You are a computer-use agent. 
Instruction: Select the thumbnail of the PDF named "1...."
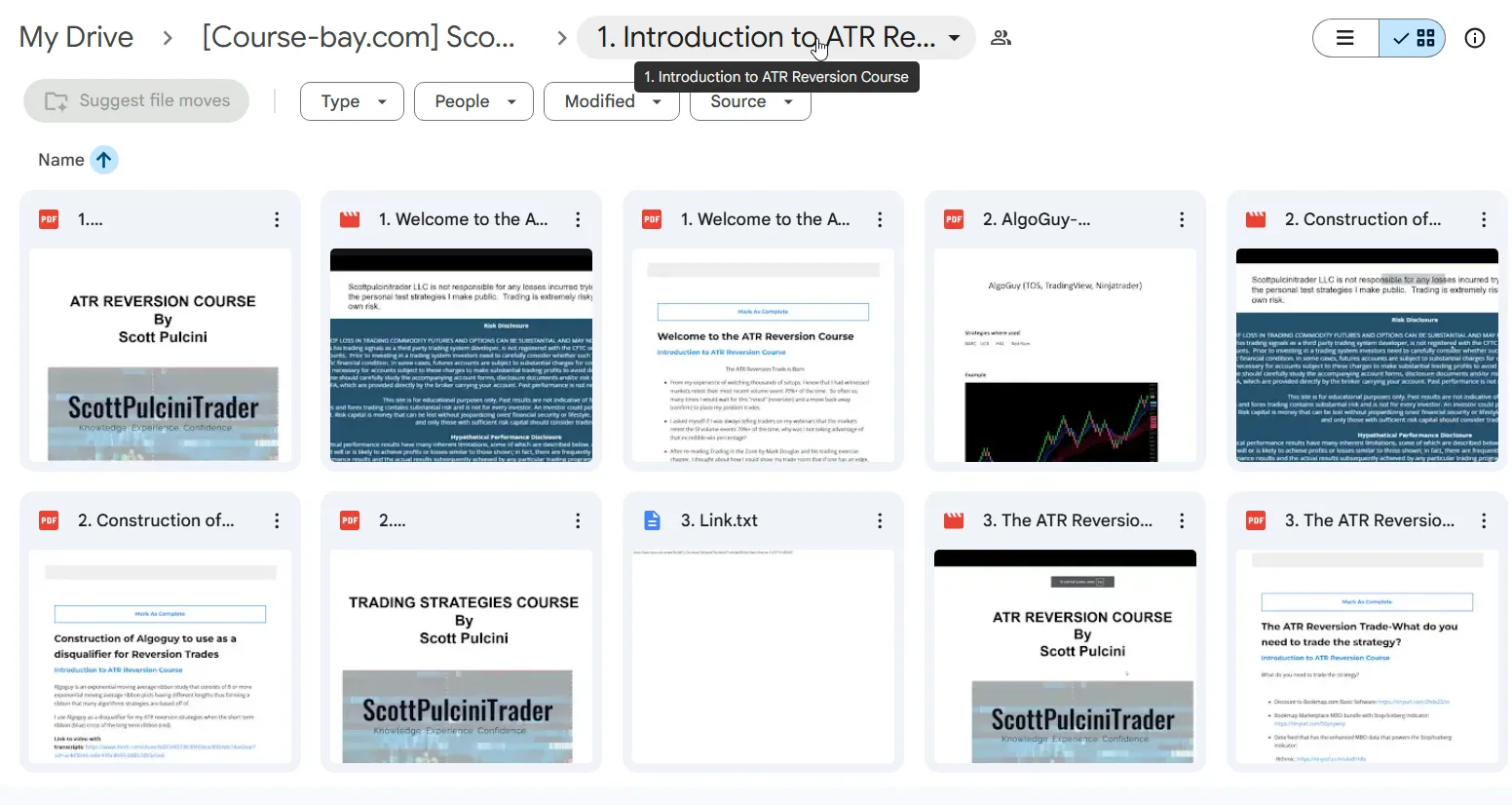coord(161,355)
